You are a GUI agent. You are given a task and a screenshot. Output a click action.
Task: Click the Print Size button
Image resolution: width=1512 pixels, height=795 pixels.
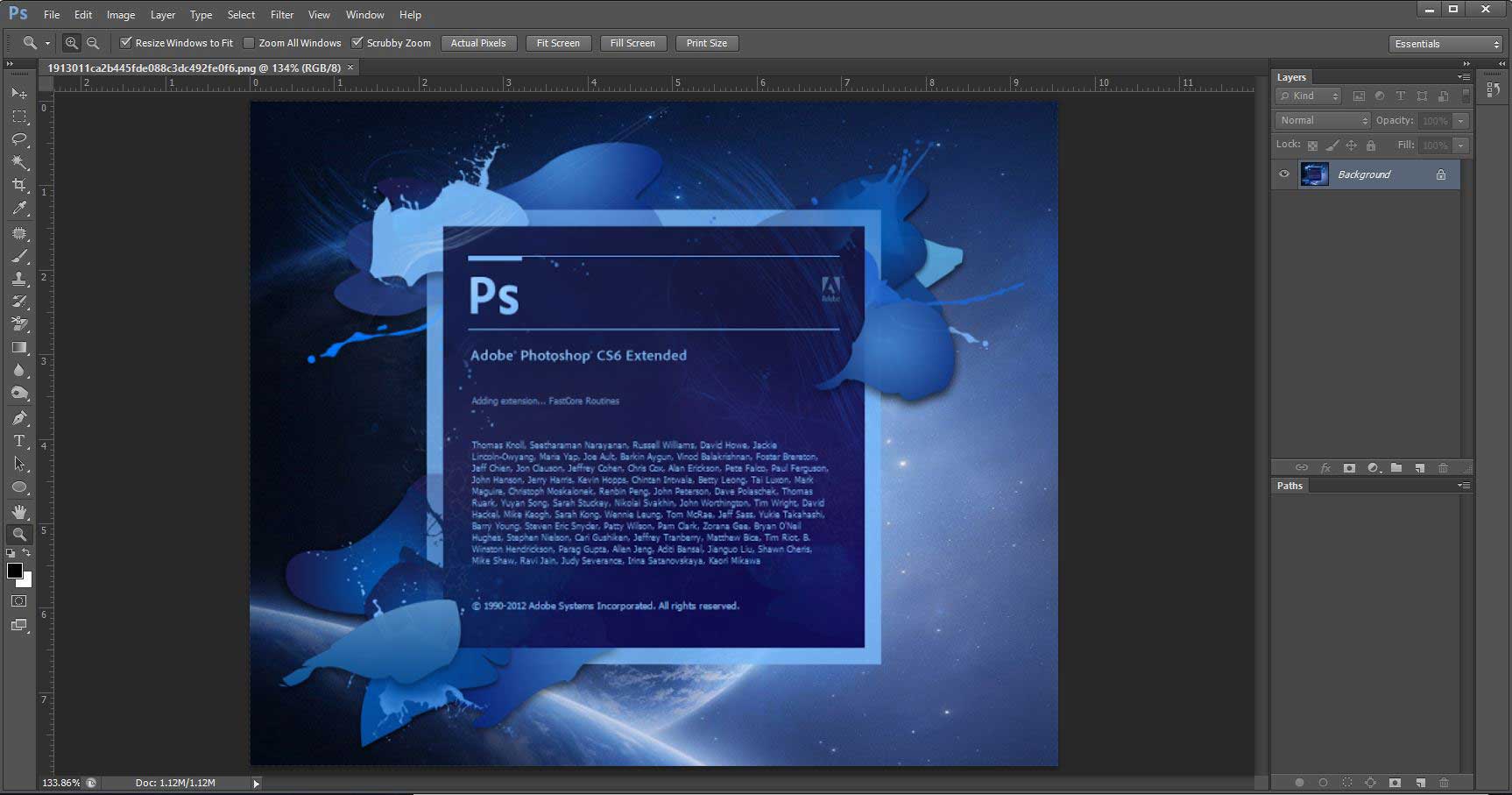point(707,43)
